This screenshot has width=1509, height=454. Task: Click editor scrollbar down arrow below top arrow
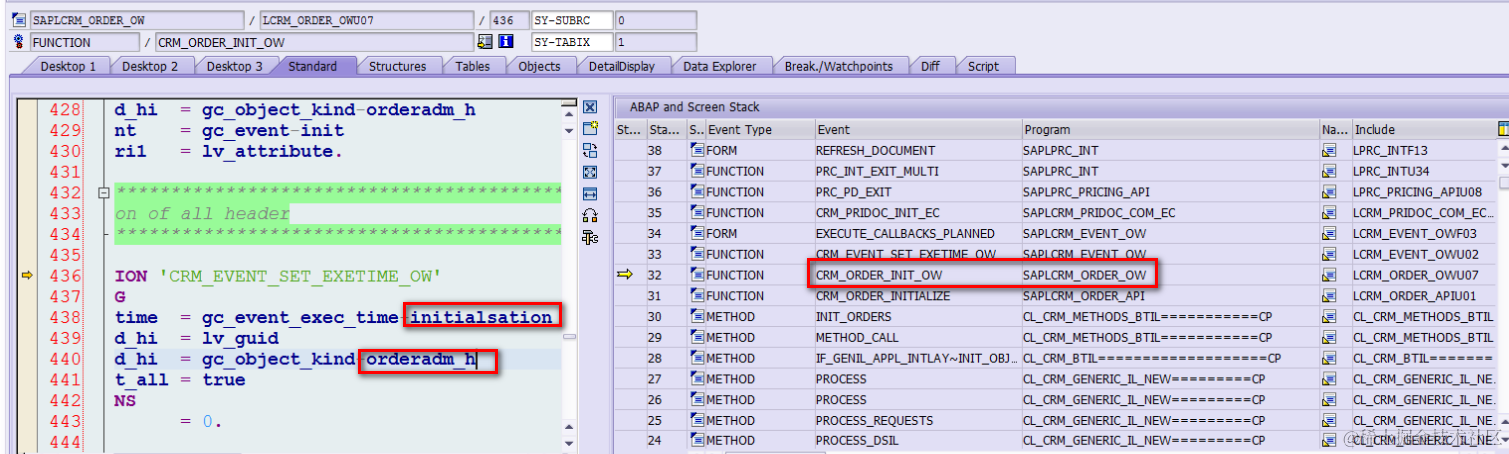[570, 129]
